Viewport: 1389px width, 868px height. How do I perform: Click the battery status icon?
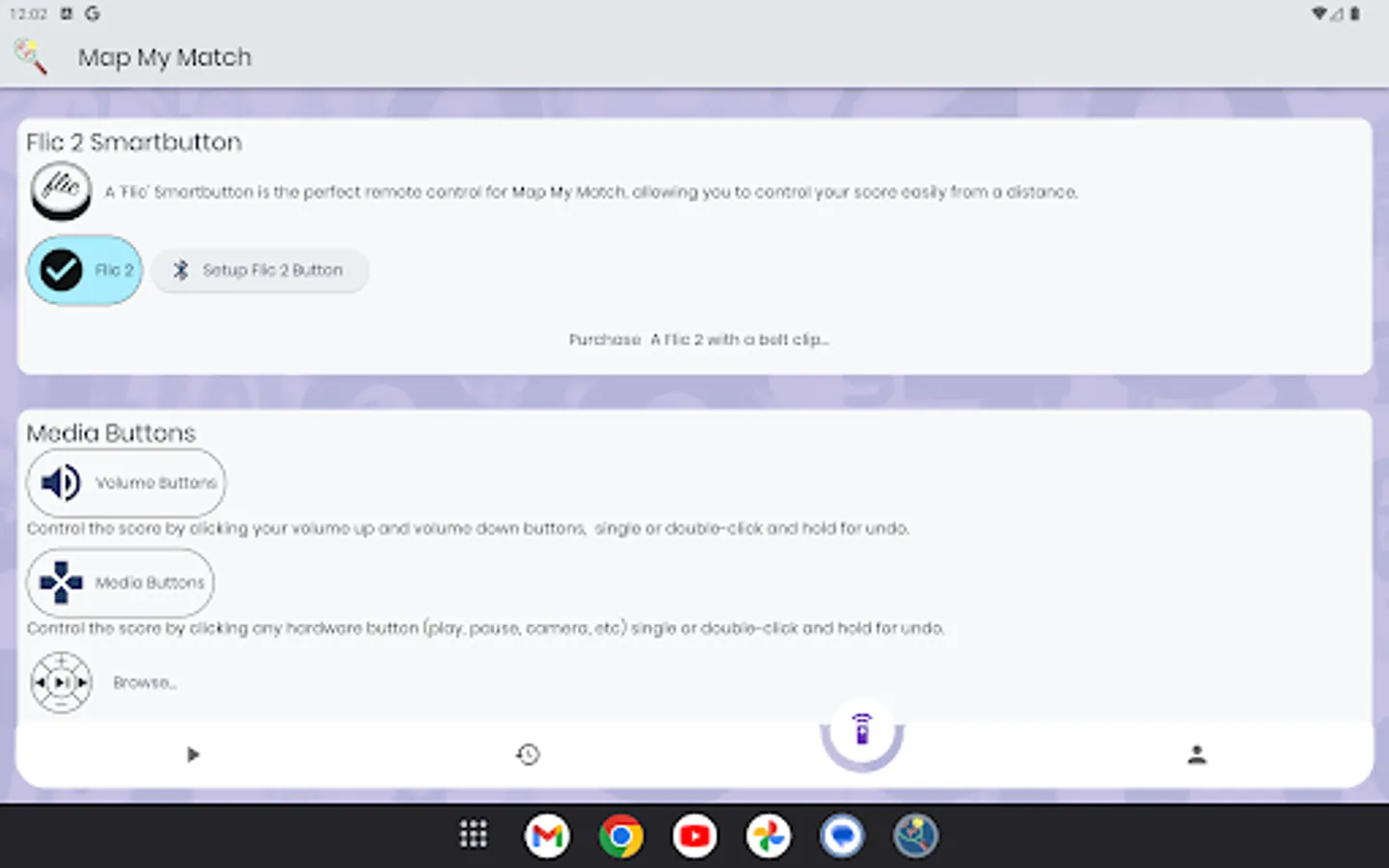click(1355, 14)
